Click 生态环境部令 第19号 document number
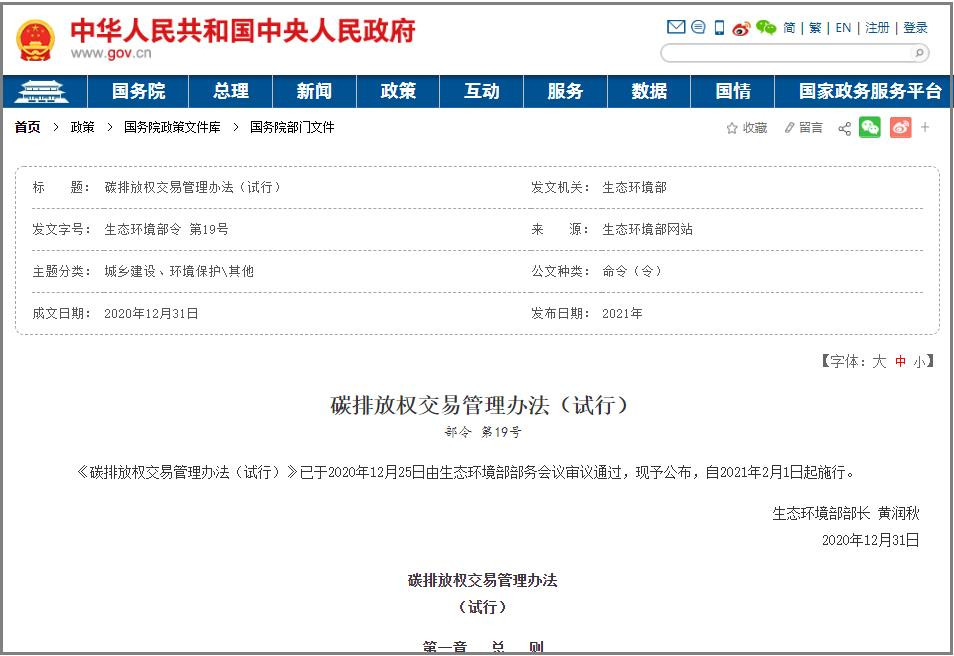 coord(166,229)
